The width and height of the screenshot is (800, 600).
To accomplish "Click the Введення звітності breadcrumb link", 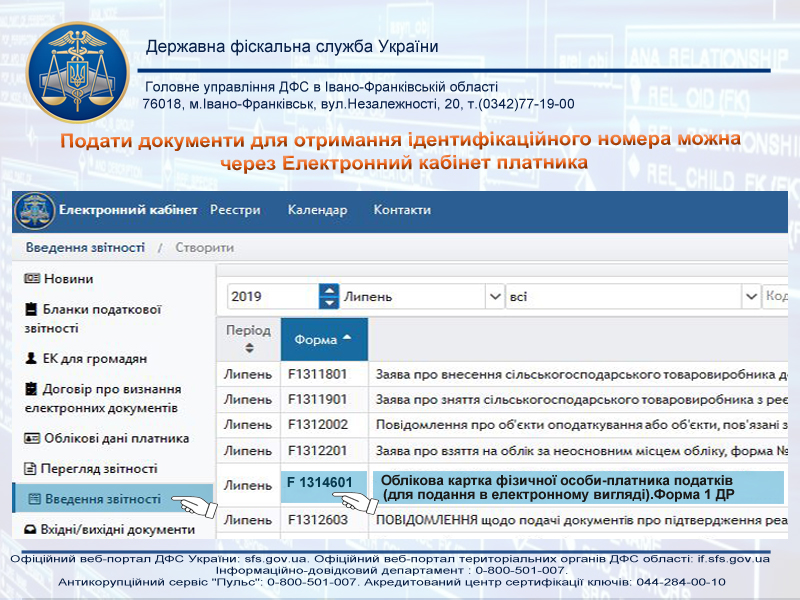I will click(85, 247).
